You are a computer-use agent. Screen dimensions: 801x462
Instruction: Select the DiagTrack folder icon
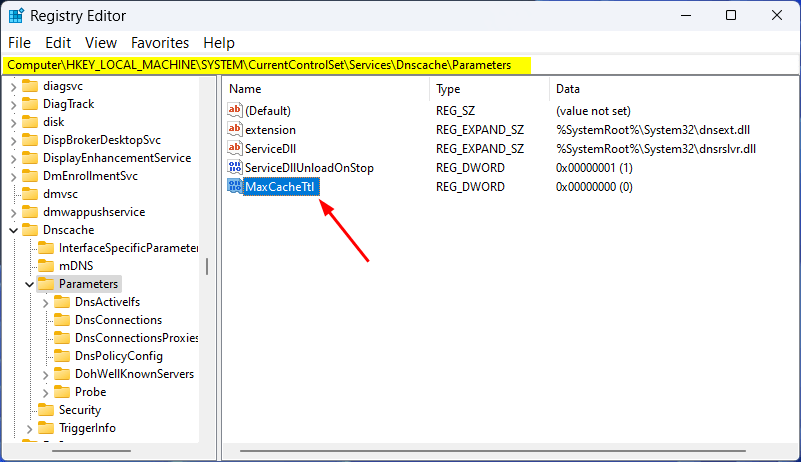pos(30,104)
